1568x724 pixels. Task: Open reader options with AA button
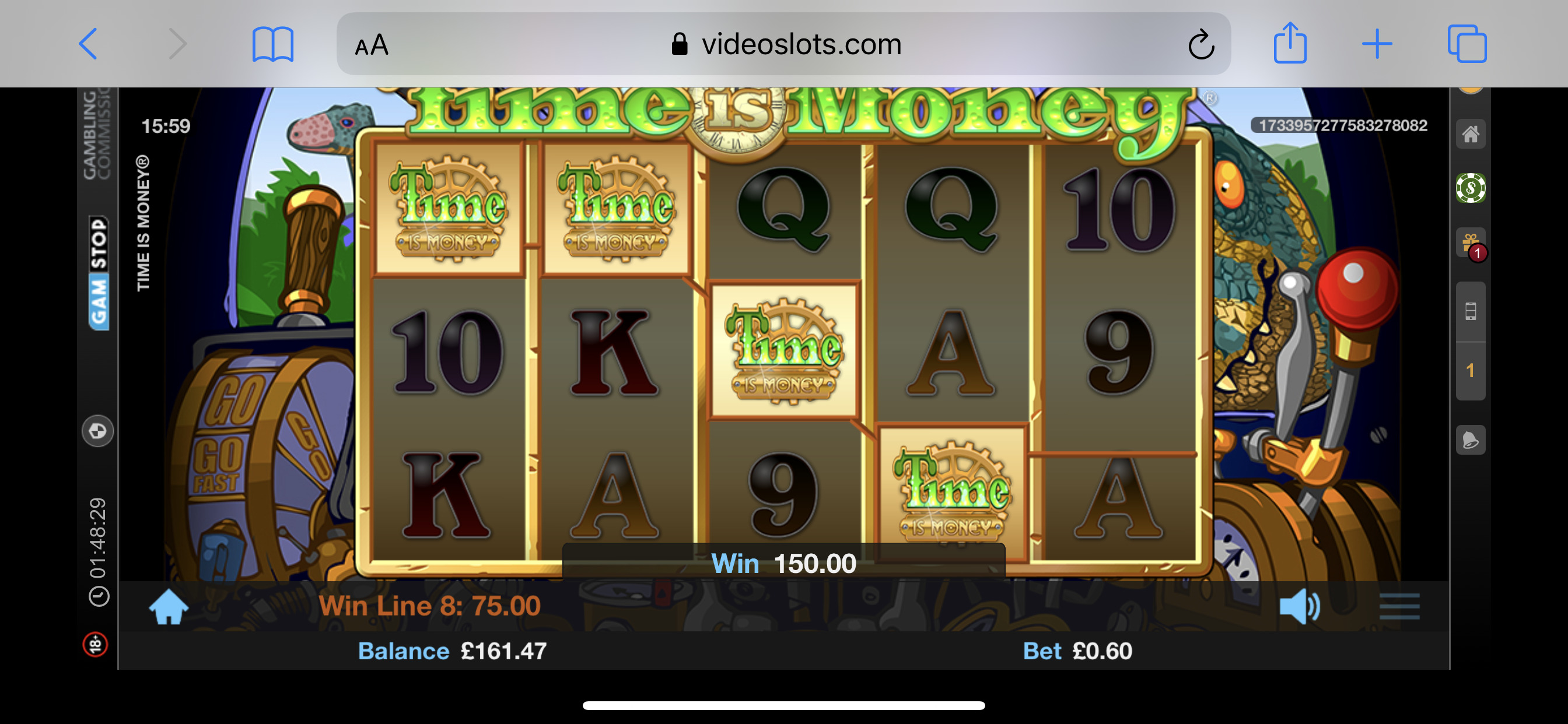[372, 45]
